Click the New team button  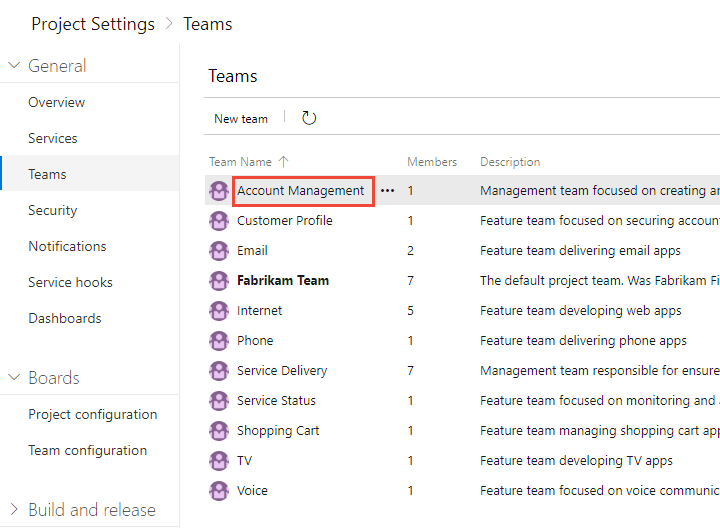[241, 118]
